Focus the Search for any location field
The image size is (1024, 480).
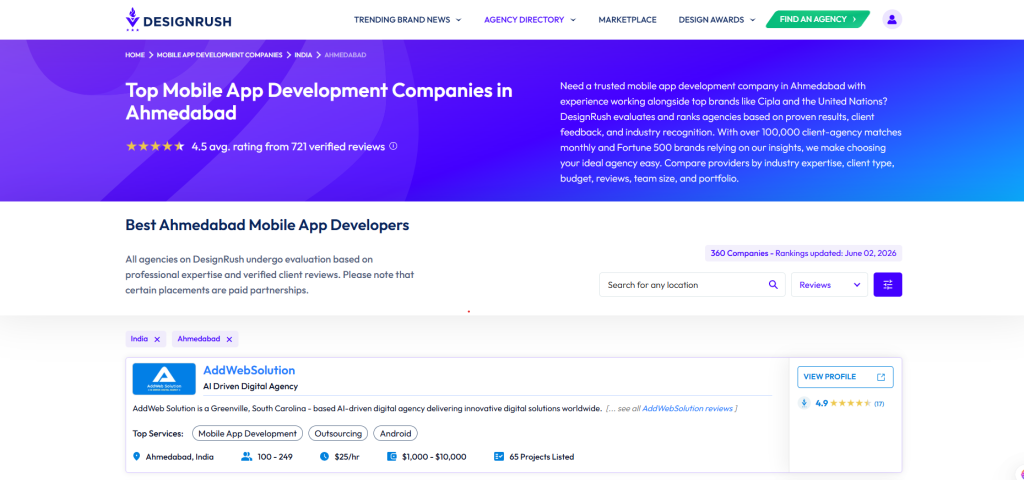click(x=692, y=285)
